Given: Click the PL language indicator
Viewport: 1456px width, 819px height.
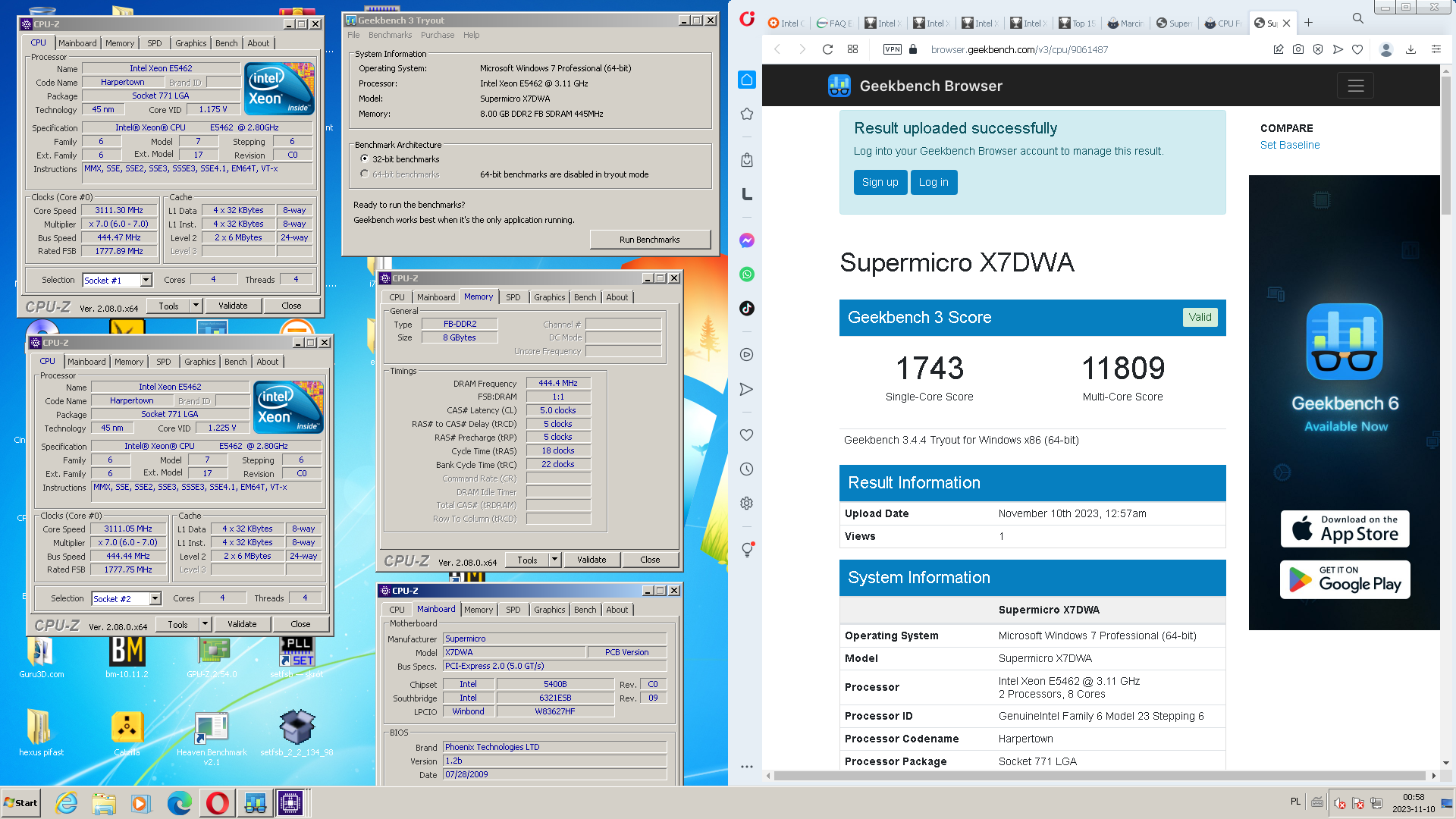Looking at the screenshot, I should (1295, 802).
